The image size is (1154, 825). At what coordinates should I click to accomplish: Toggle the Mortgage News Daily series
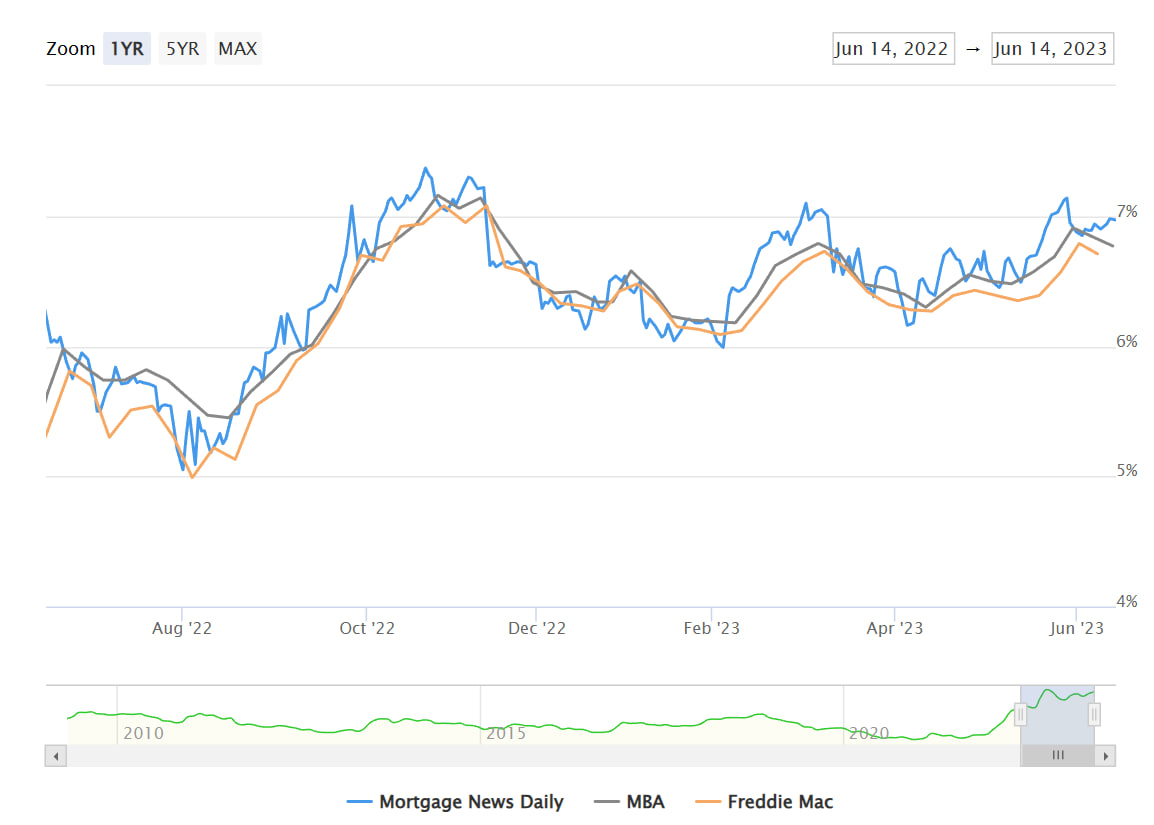(x=456, y=801)
